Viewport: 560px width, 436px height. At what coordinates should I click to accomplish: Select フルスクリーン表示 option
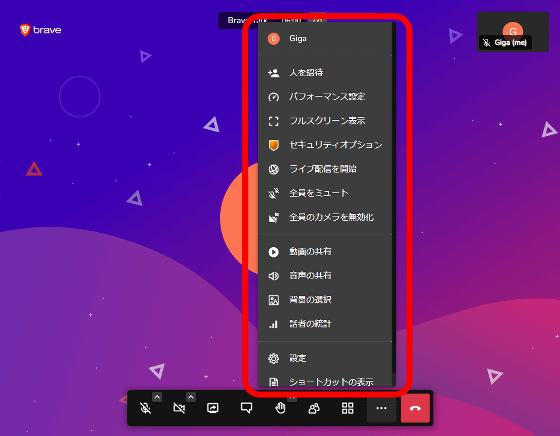(325, 121)
